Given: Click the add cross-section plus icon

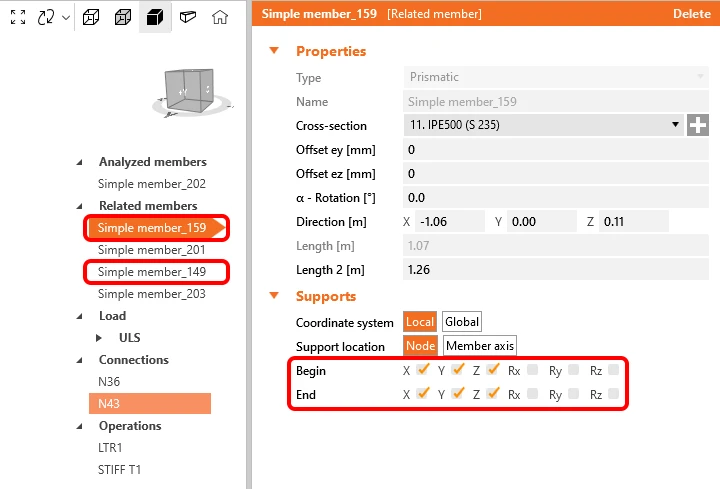Looking at the screenshot, I should click(698, 125).
